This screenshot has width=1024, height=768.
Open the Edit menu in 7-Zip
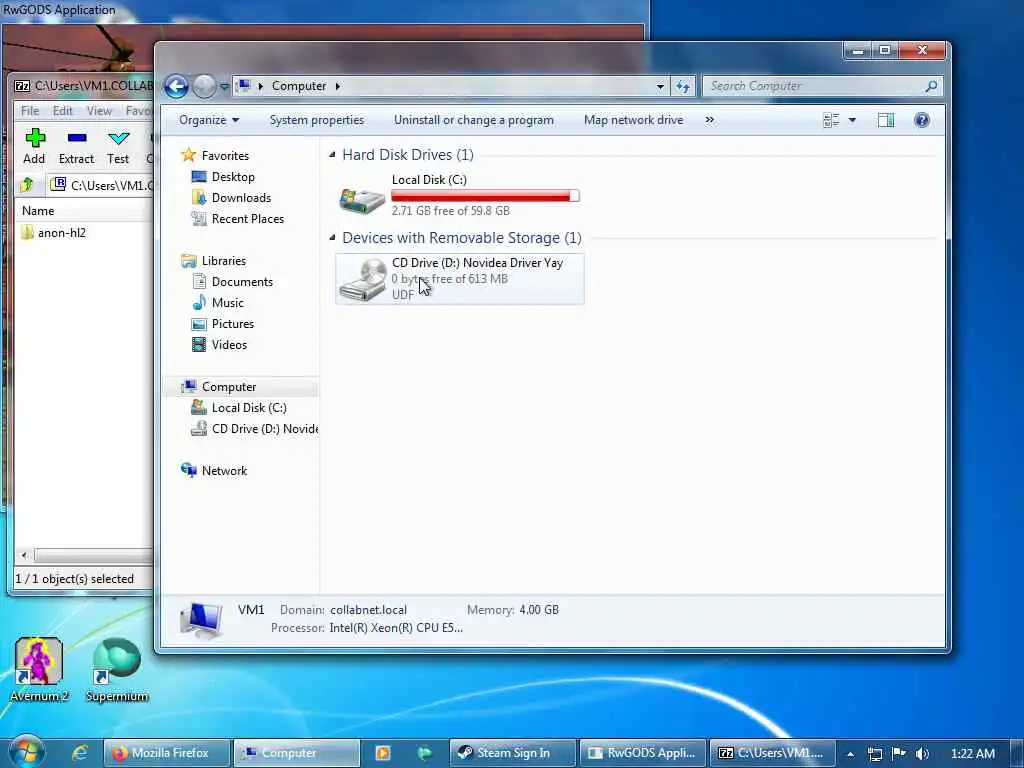[63, 110]
